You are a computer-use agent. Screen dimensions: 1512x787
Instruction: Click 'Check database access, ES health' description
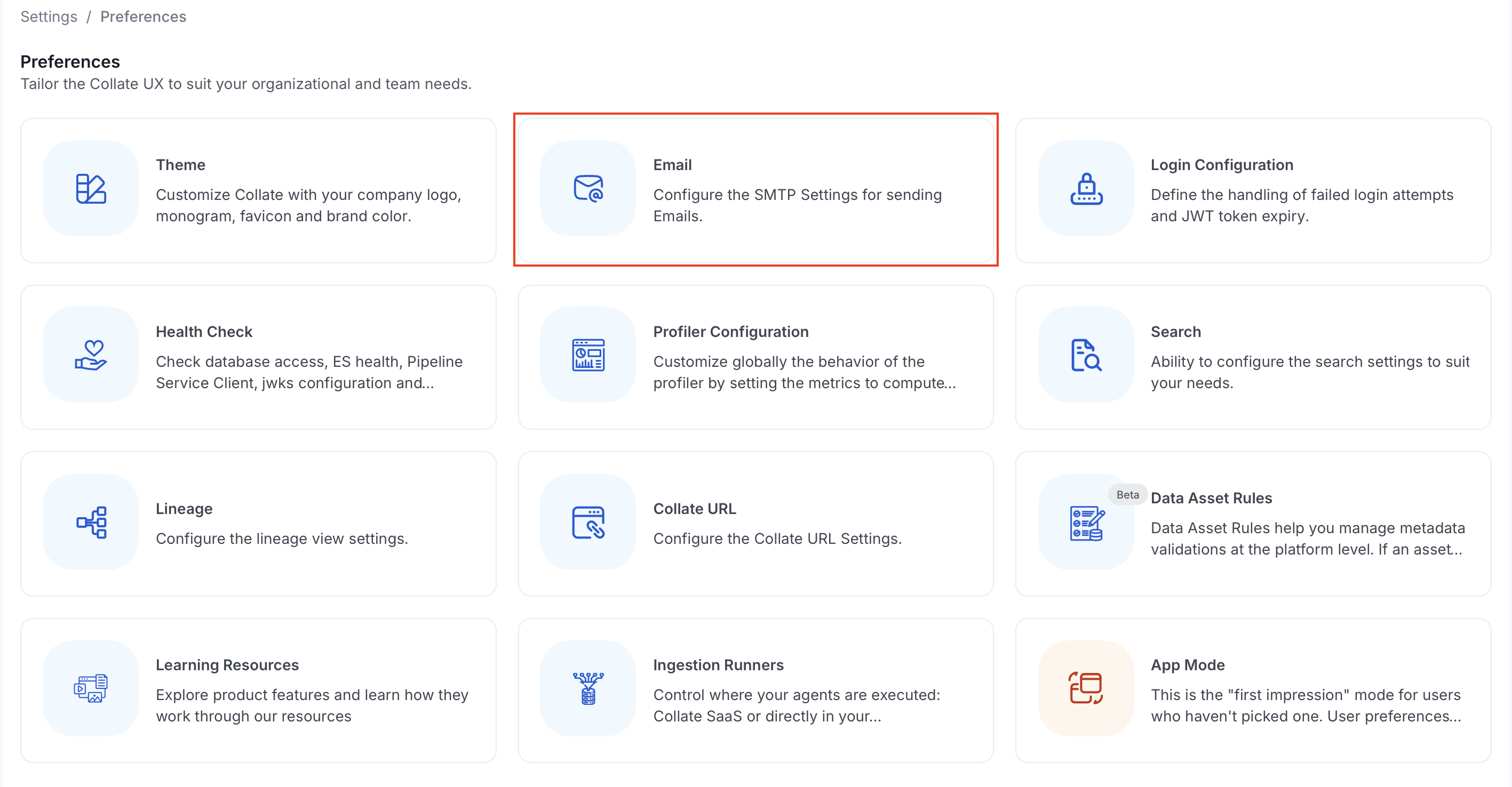[309, 372]
